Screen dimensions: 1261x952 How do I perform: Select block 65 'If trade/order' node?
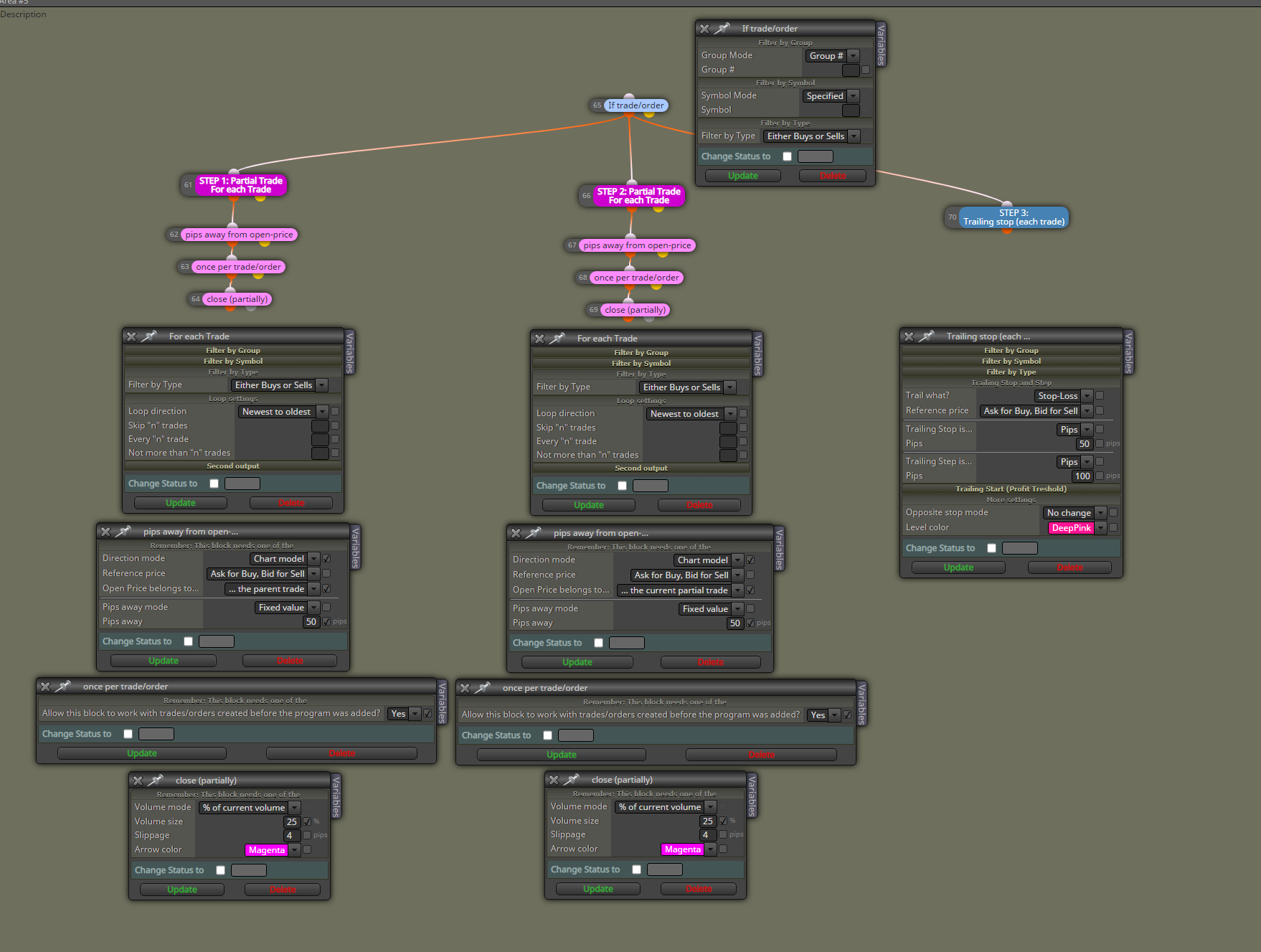(636, 105)
